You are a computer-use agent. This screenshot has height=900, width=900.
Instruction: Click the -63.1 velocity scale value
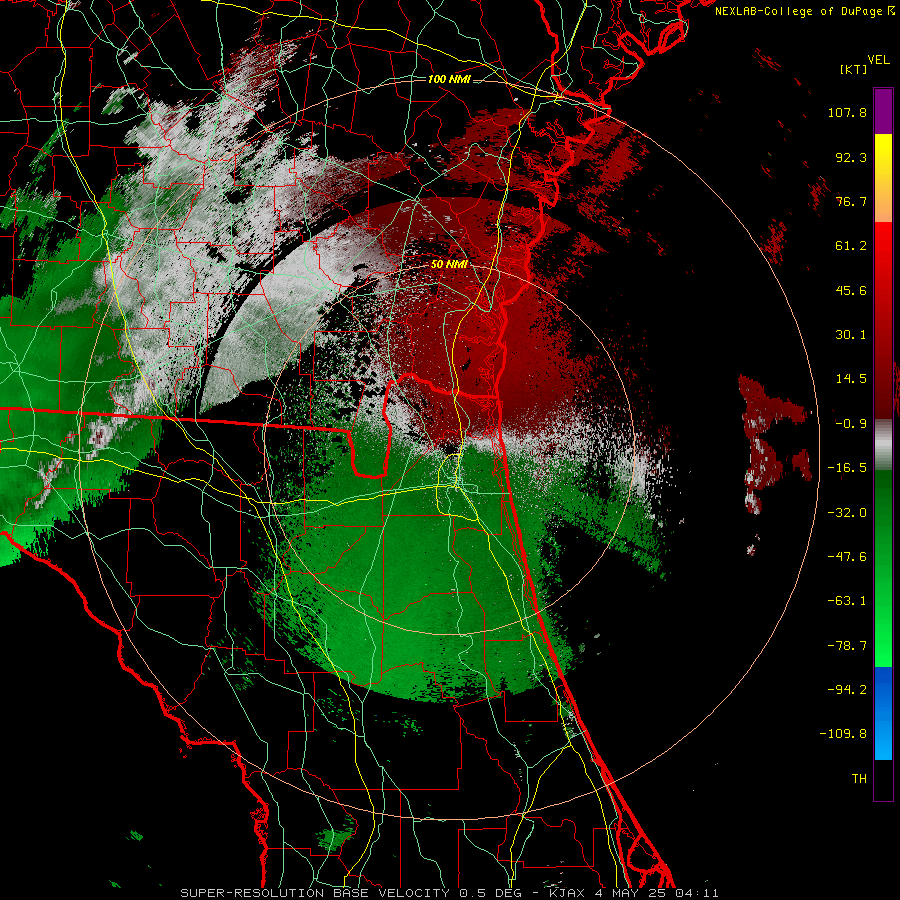[x=847, y=601]
